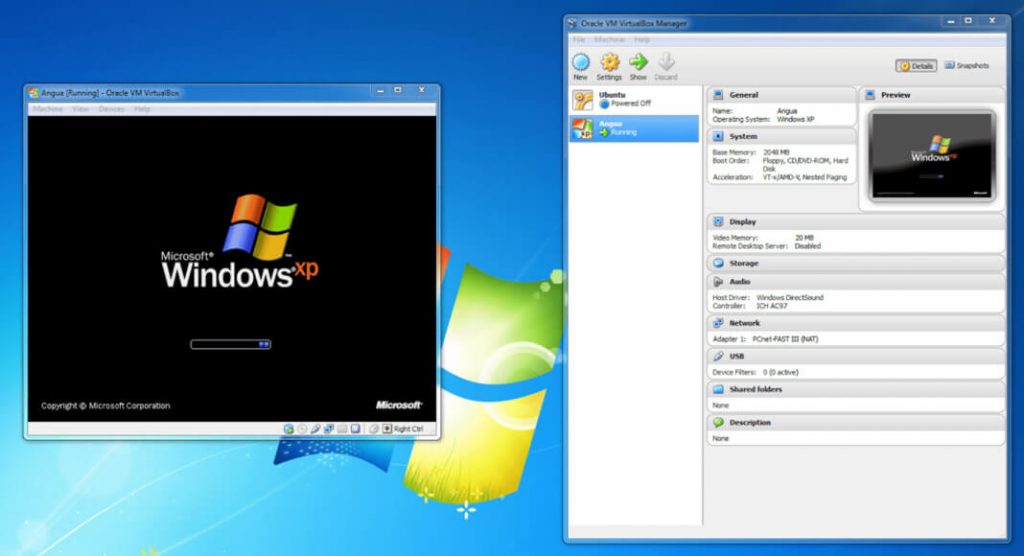Click Angua VM window title bar icon
Viewport: 1024px width, 556px height.
coord(34,93)
